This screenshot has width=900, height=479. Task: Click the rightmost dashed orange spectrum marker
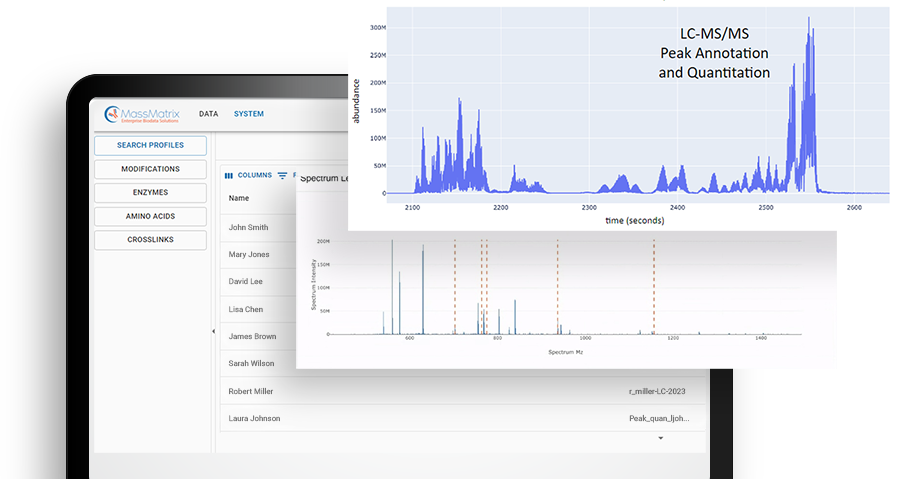coord(653,285)
